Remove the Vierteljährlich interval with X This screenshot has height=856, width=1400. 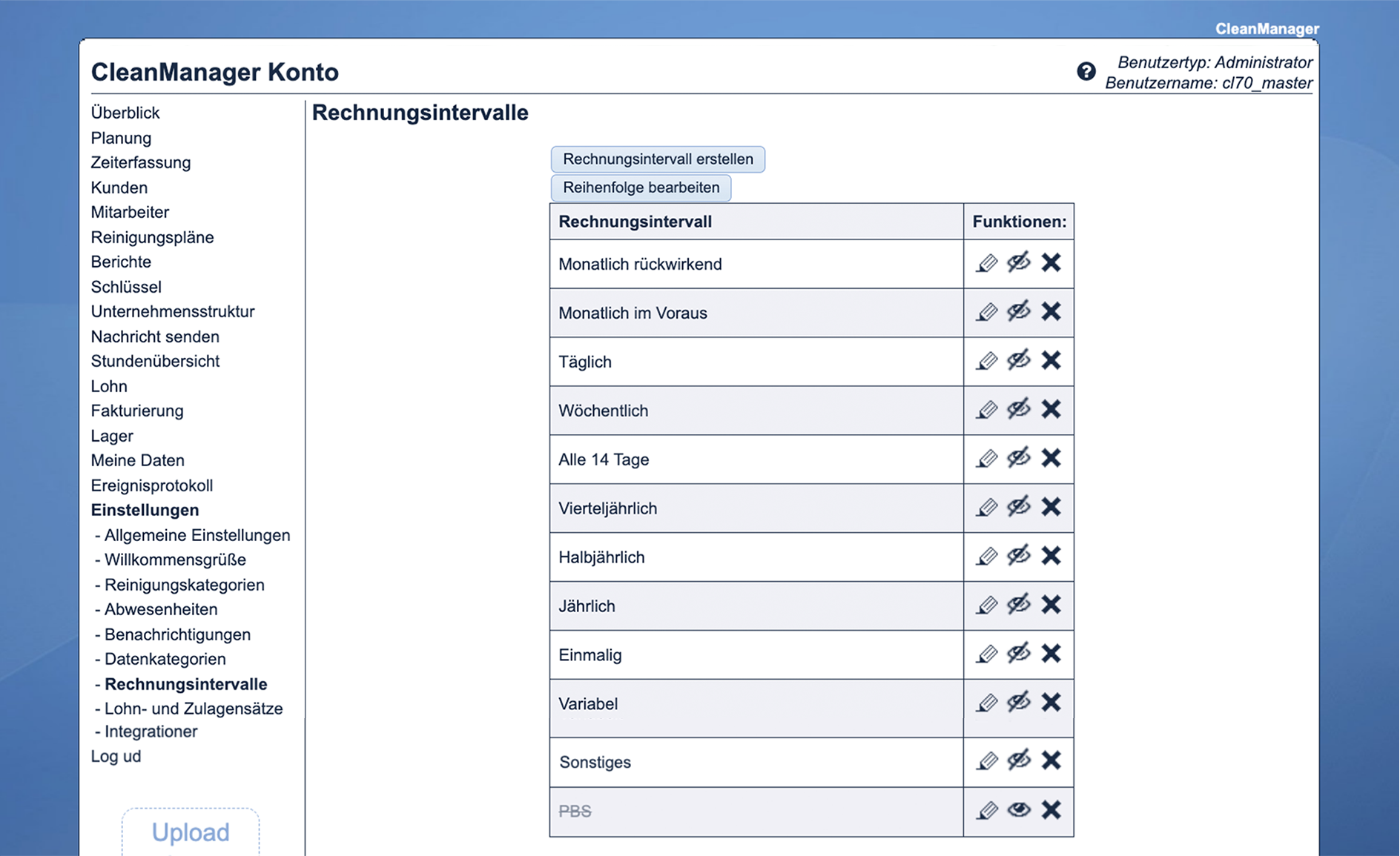(x=1051, y=508)
